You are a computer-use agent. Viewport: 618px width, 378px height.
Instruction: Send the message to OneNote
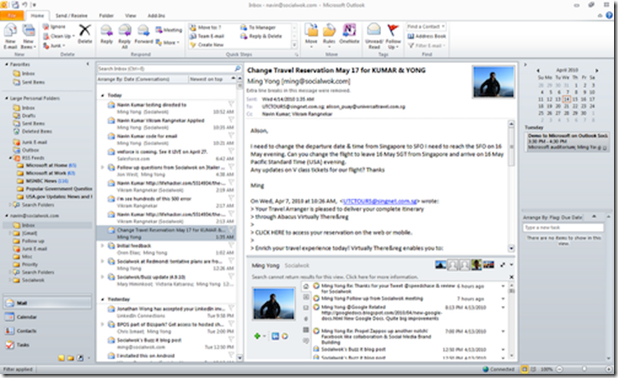(349, 34)
